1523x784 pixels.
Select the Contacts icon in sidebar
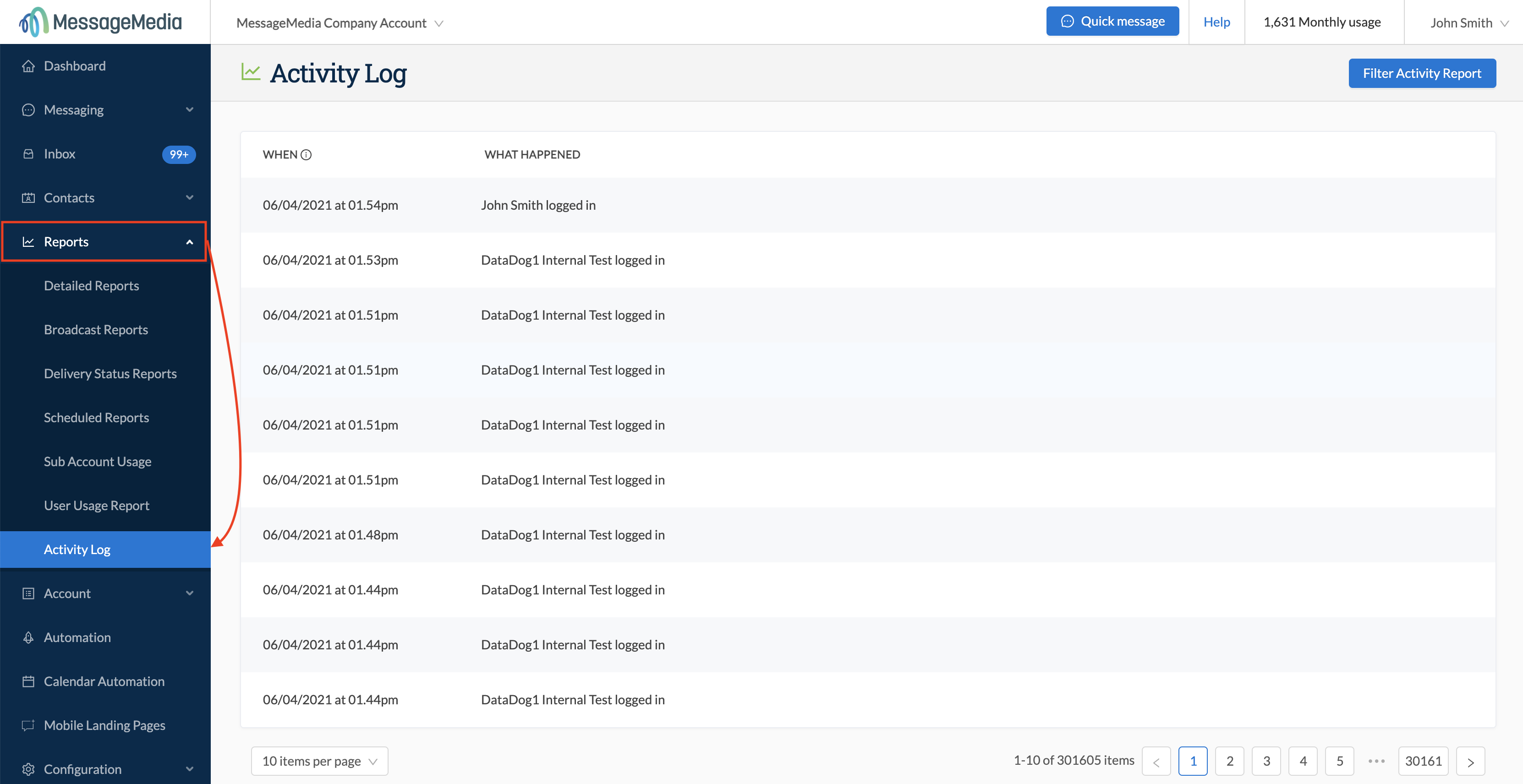[28, 198]
